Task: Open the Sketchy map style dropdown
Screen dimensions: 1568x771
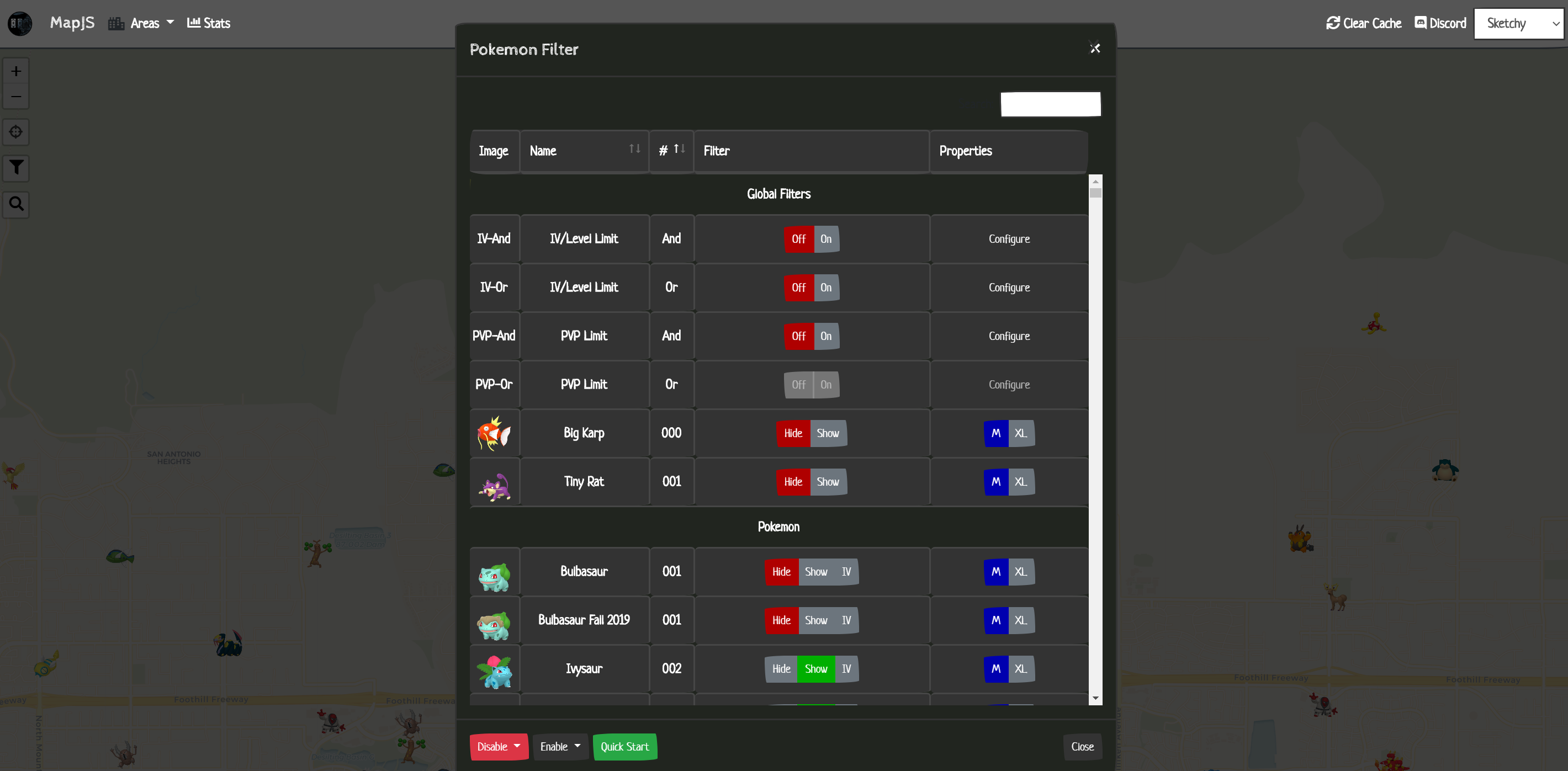Action: (x=1519, y=24)
